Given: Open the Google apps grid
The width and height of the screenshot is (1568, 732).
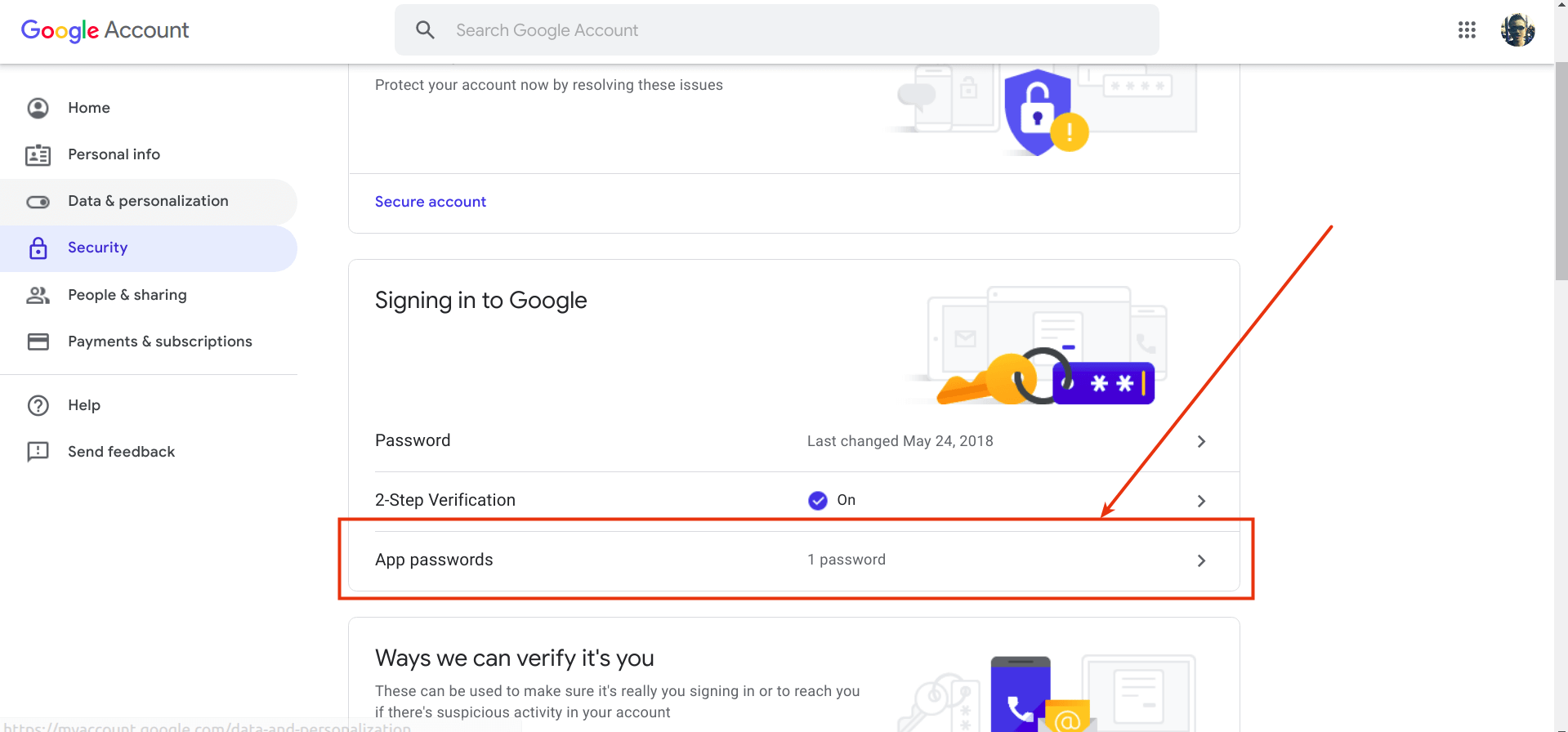Looking at the screenshot, I should [1467, 30].
